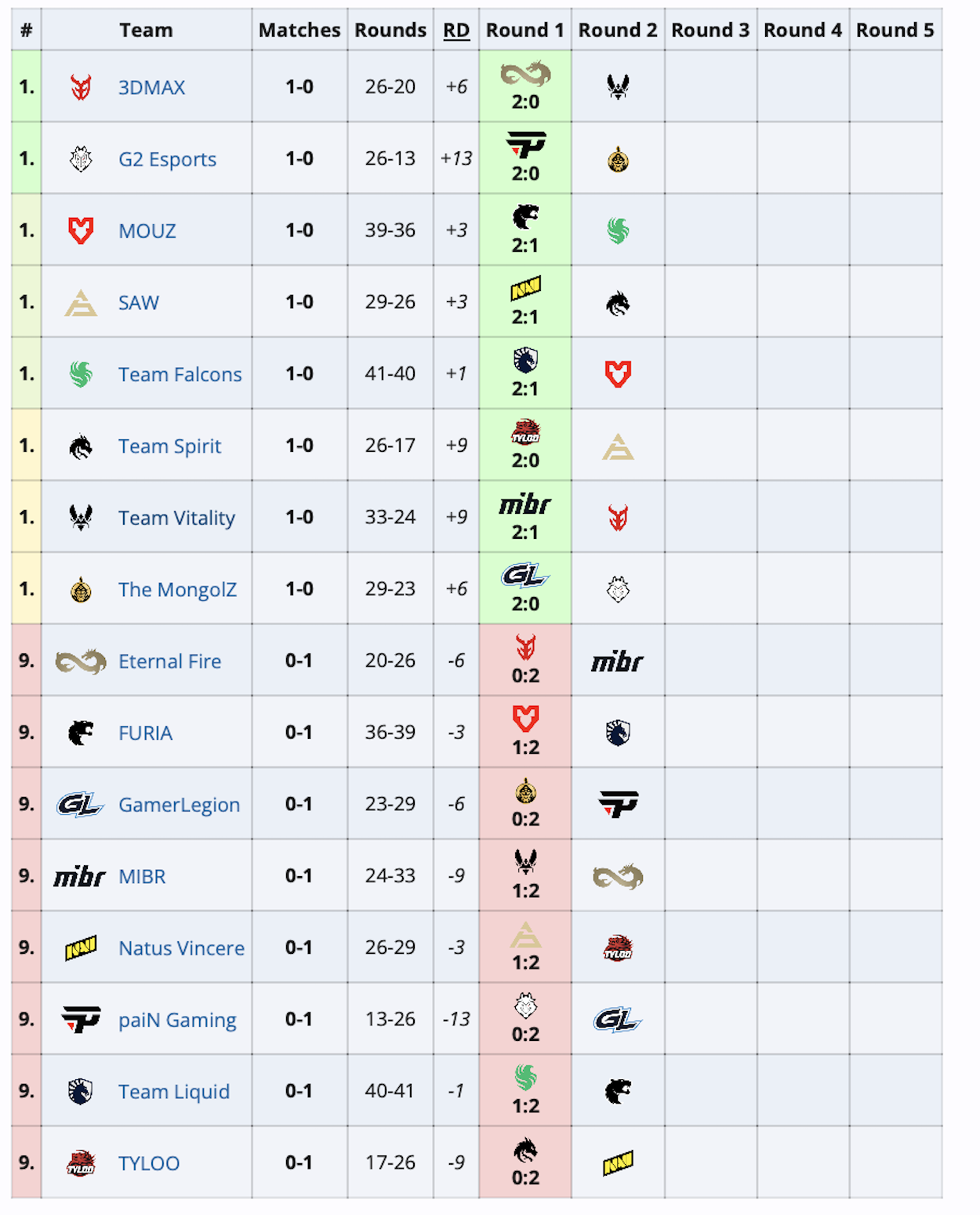This screenshot has width=980, height=1215.
Task: Click the FURIA panther logo
Action: tap(78, 732)
